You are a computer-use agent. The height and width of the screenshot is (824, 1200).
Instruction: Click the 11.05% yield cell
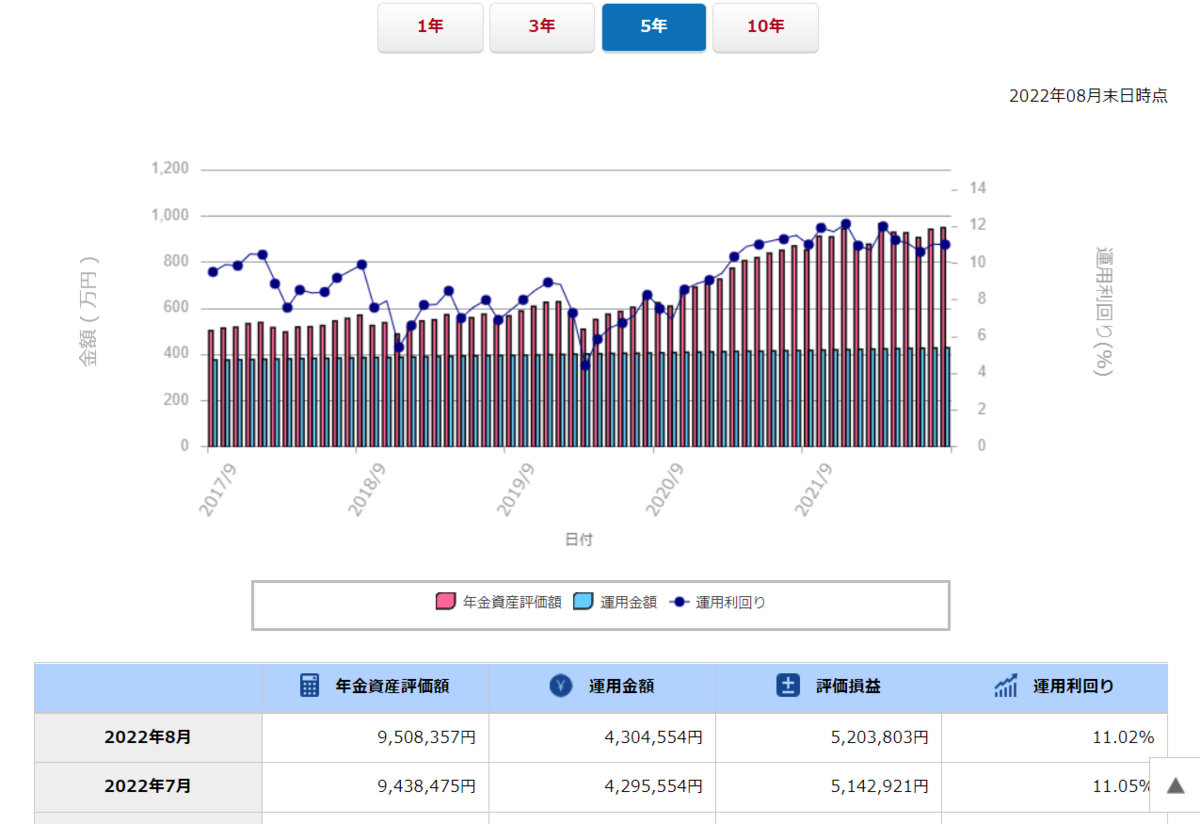click(x=1054, y=787)
